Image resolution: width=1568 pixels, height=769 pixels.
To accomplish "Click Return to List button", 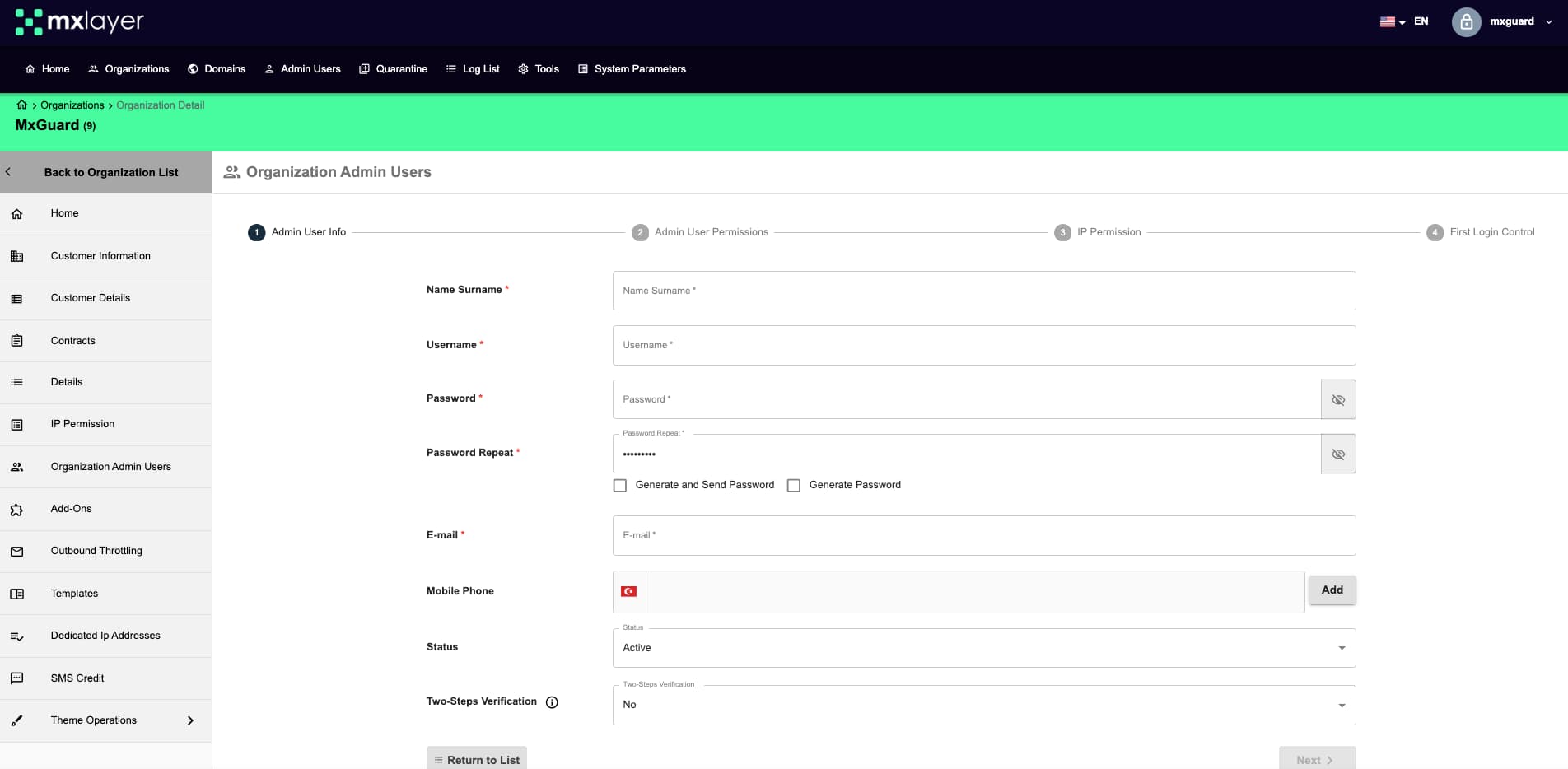I will 477,759.
